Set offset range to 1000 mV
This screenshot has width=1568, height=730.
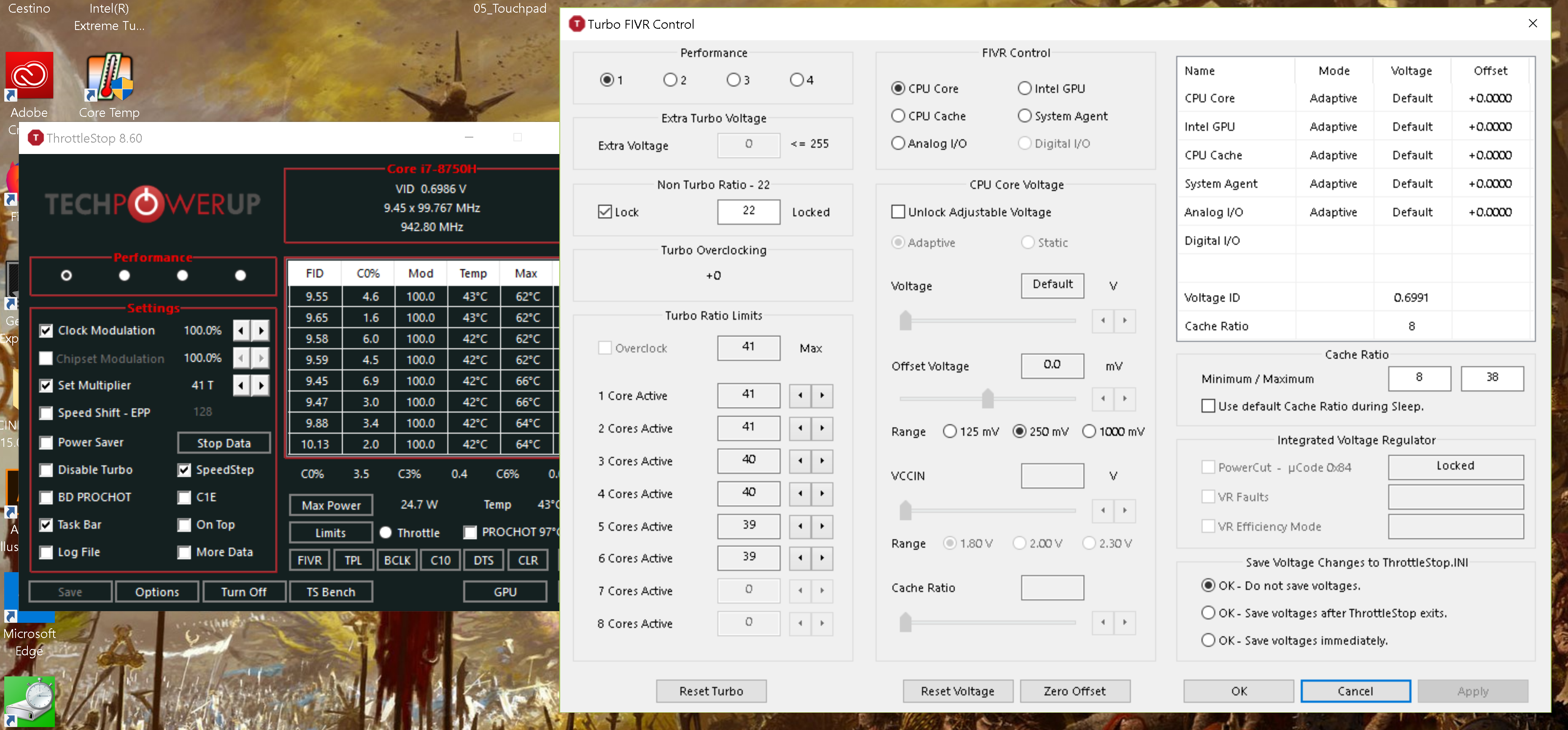point(1089,432)
